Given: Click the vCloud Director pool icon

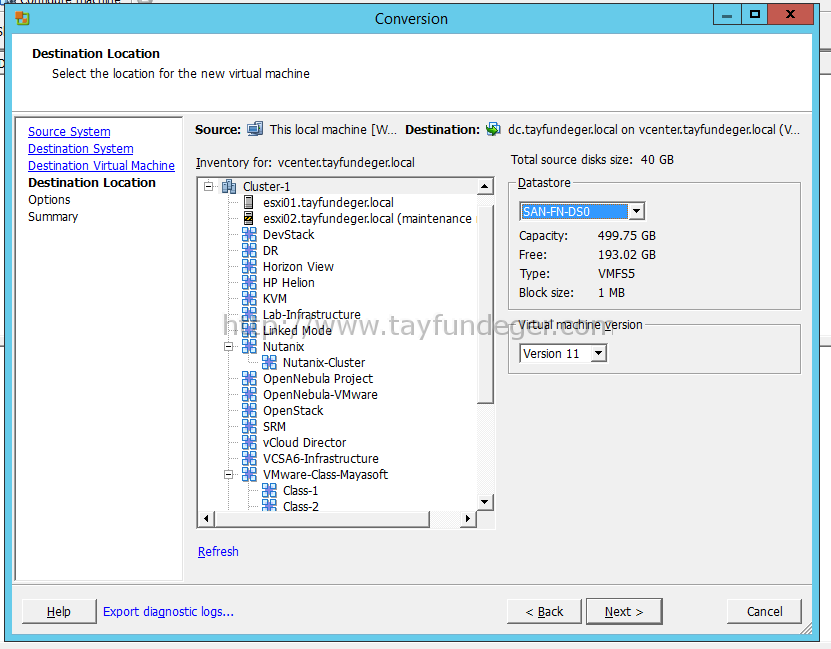Looking at the screenshot, I should 249,442.
